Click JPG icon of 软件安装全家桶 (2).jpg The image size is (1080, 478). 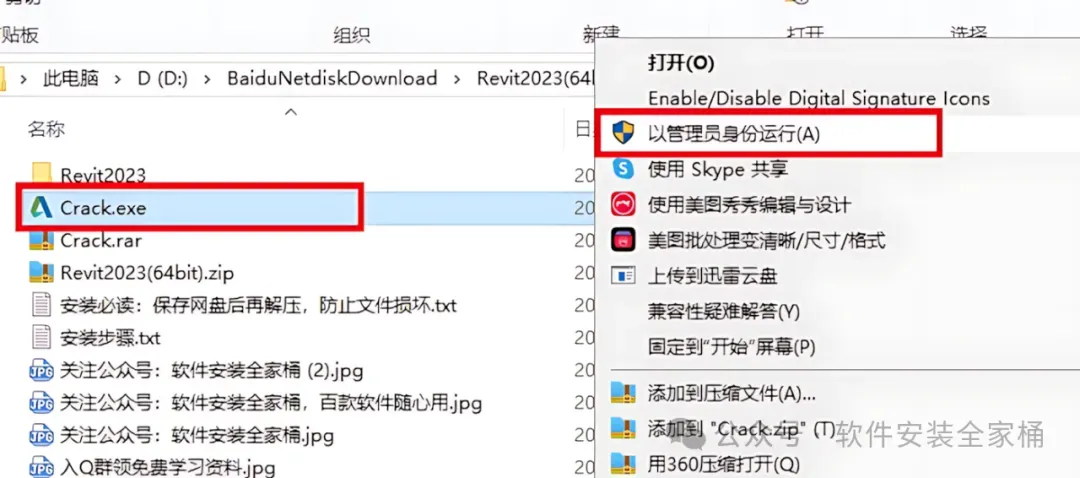pos(41,371)
